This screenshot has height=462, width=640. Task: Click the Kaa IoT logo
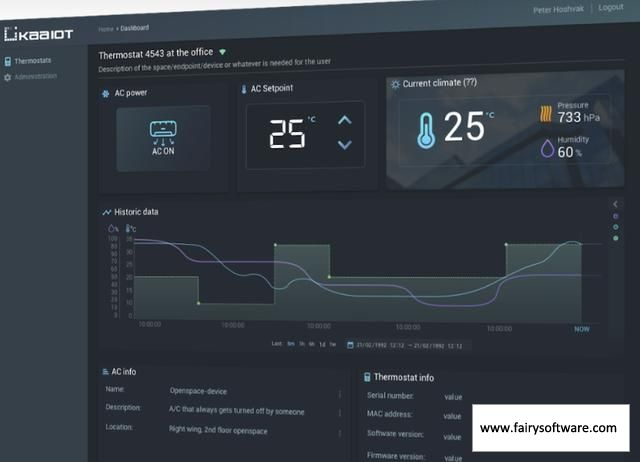pyautogui.click(x=38, y=34)
